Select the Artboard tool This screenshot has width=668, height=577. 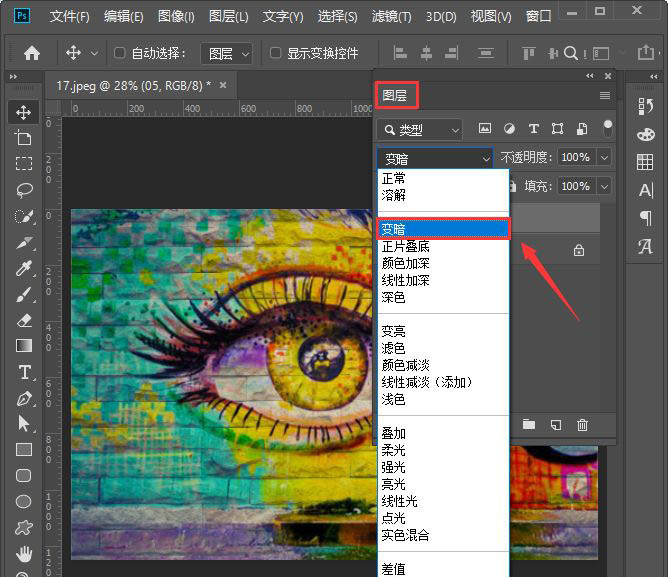(23, 138)
